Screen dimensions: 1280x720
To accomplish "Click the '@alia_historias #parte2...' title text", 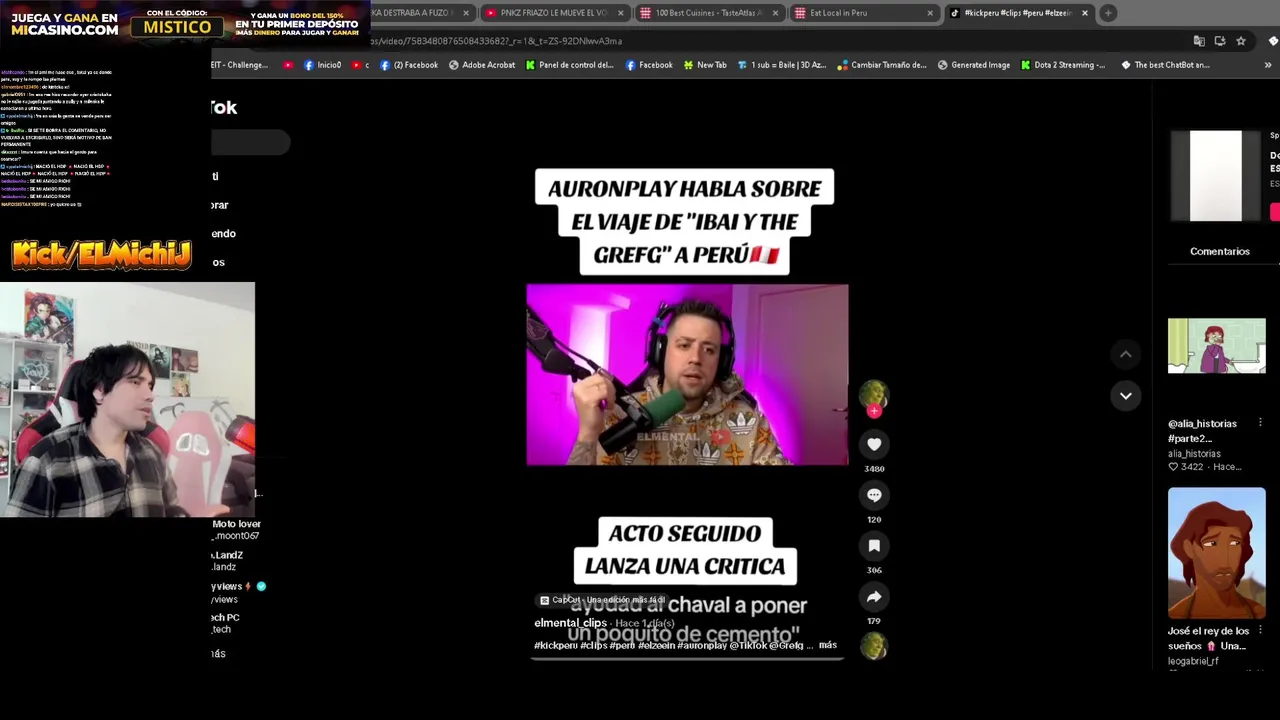I will click(1203, 431).
